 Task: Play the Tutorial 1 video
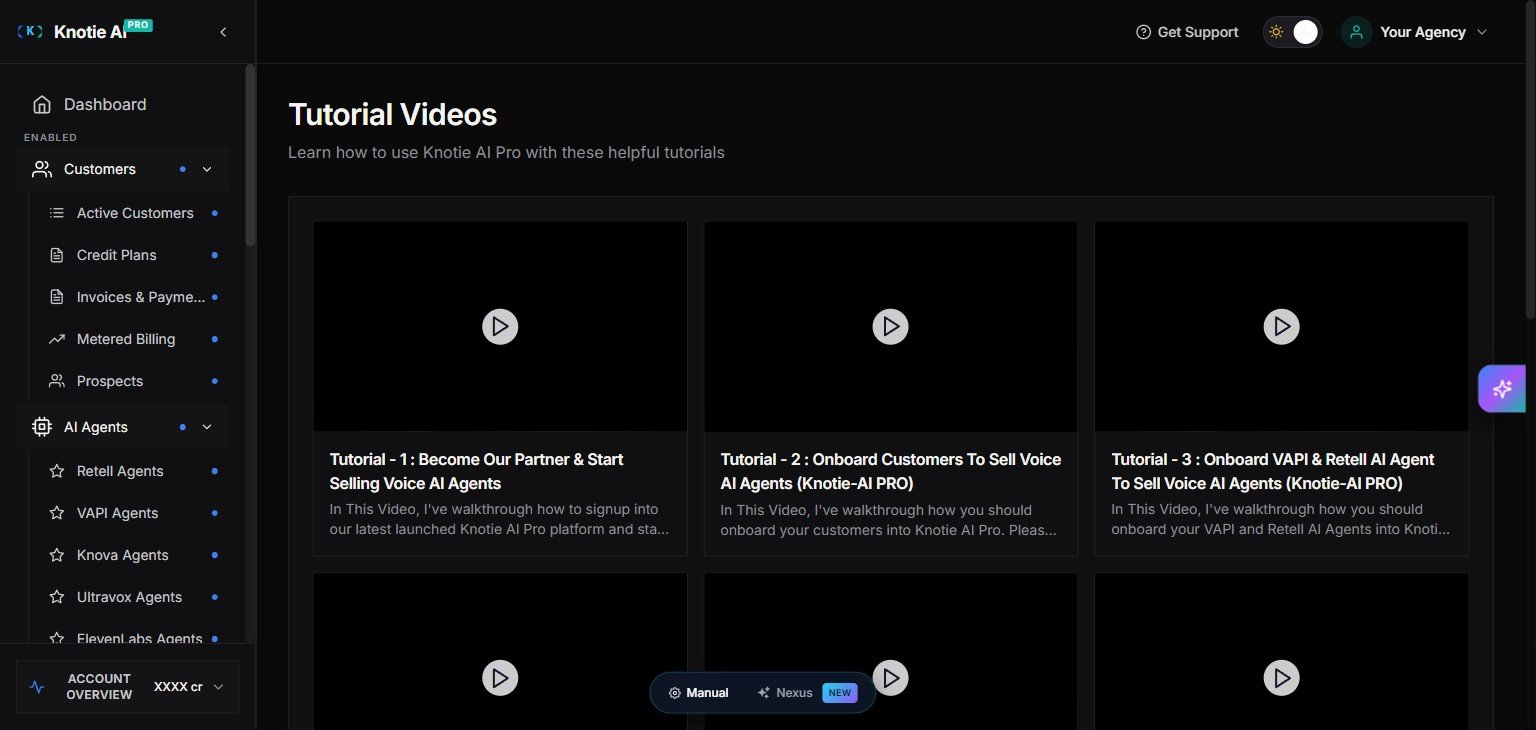point(500,326)
